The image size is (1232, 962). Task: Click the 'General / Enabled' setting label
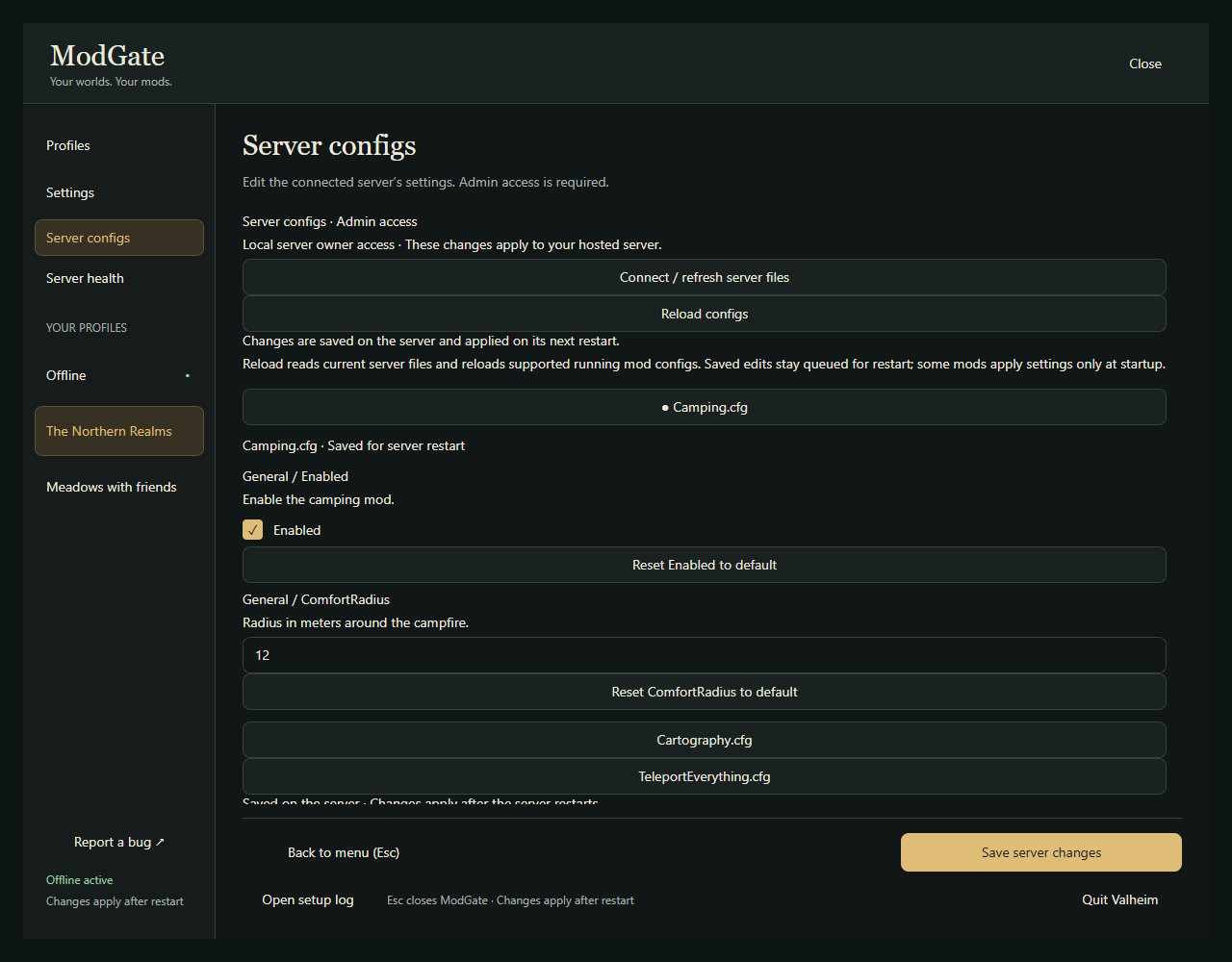[295, 476]
